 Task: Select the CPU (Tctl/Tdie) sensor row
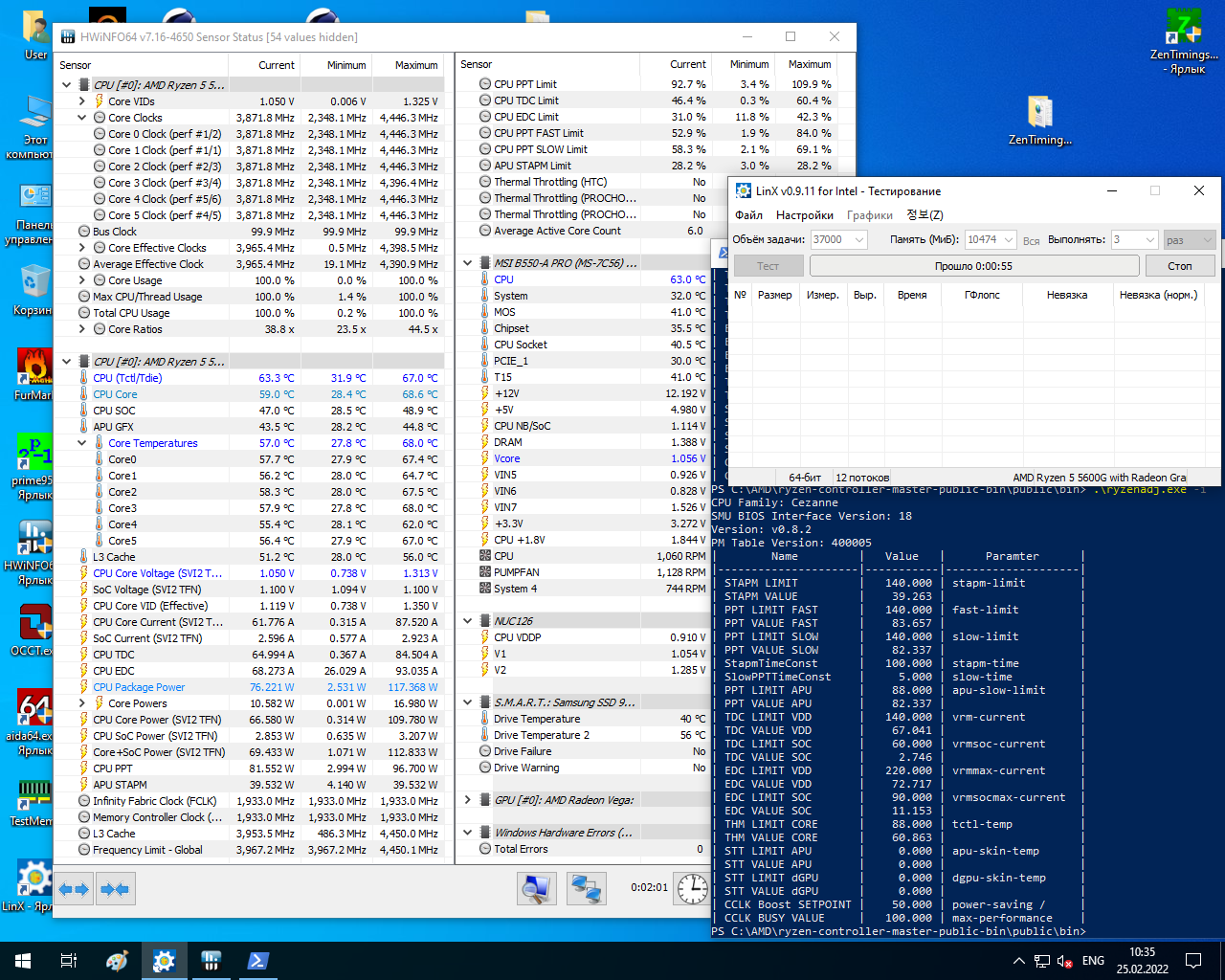coord(249,378)
